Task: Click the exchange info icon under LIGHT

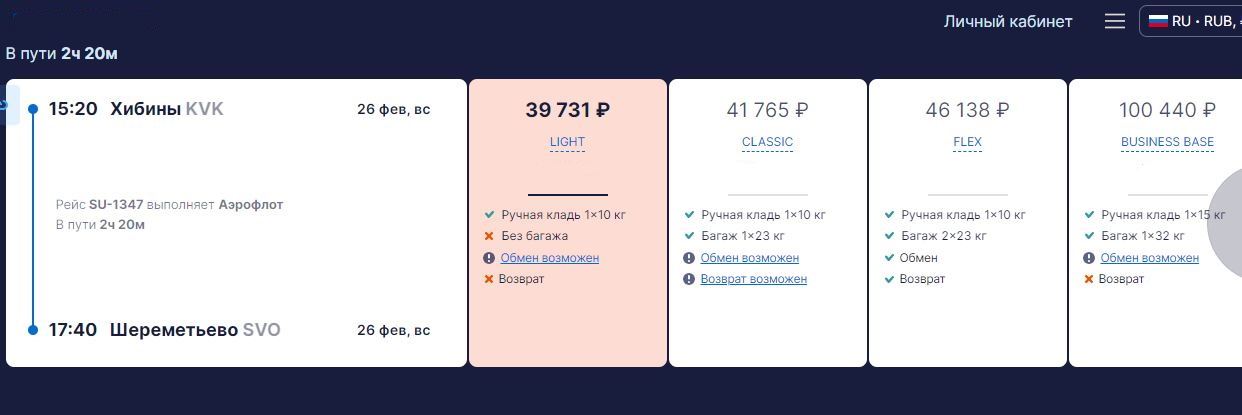Action: (489, 258)
